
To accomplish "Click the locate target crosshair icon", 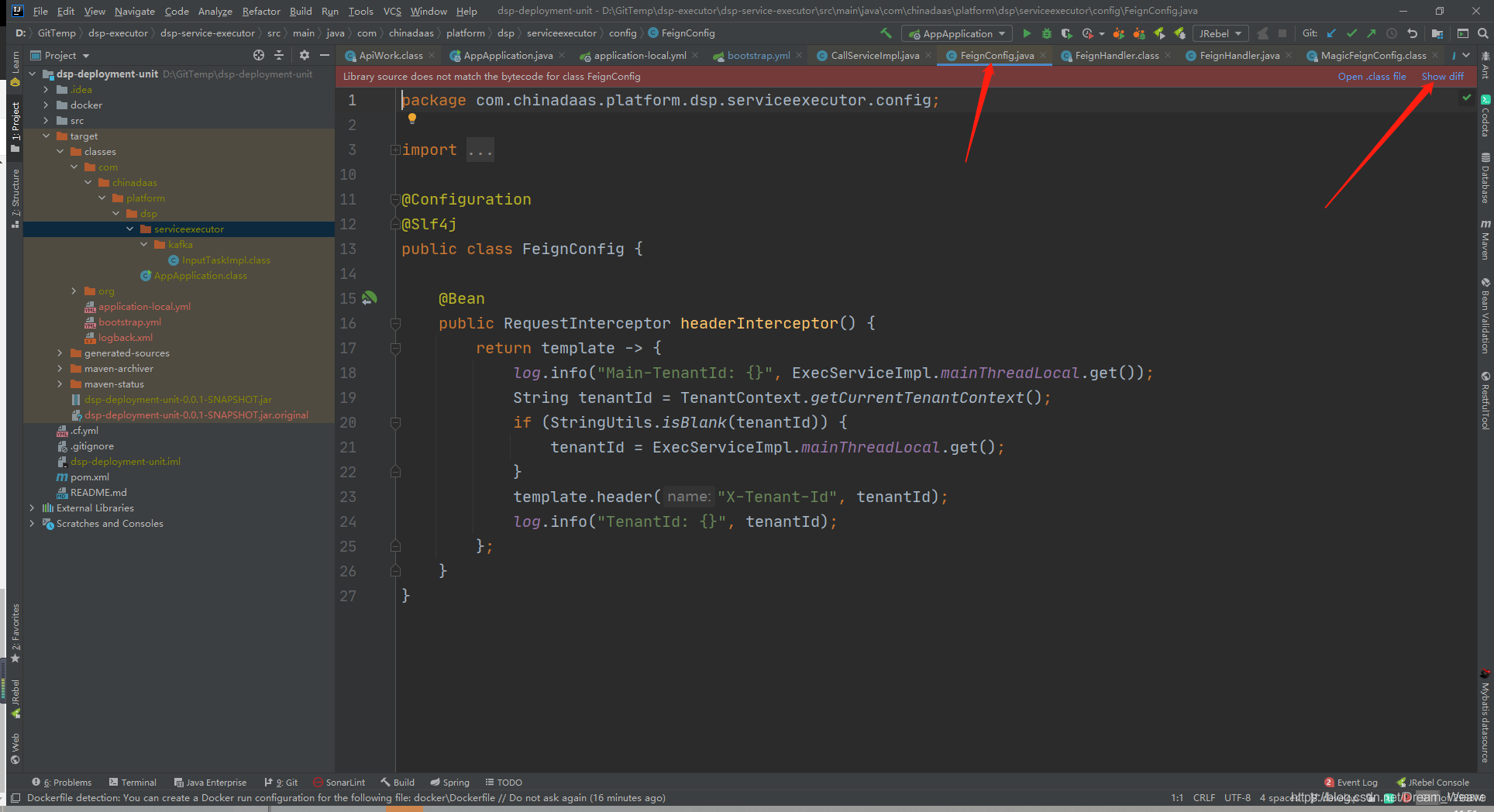I will tap(259, 55).
